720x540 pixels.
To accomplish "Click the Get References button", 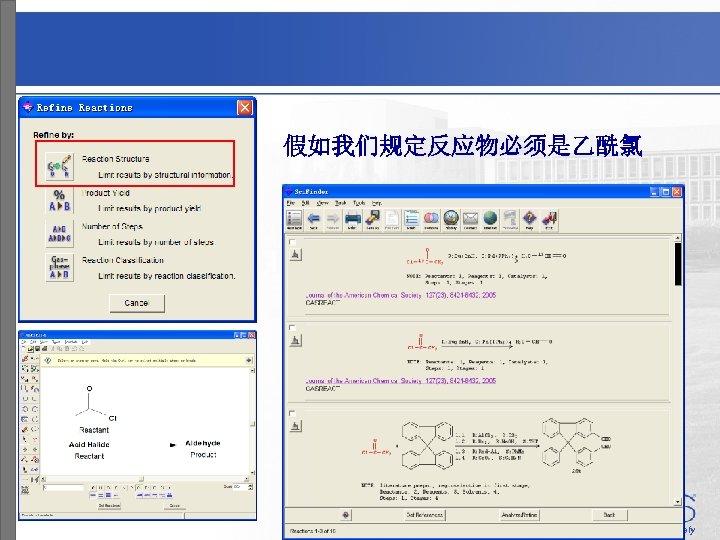I will [x=424, y=515].
